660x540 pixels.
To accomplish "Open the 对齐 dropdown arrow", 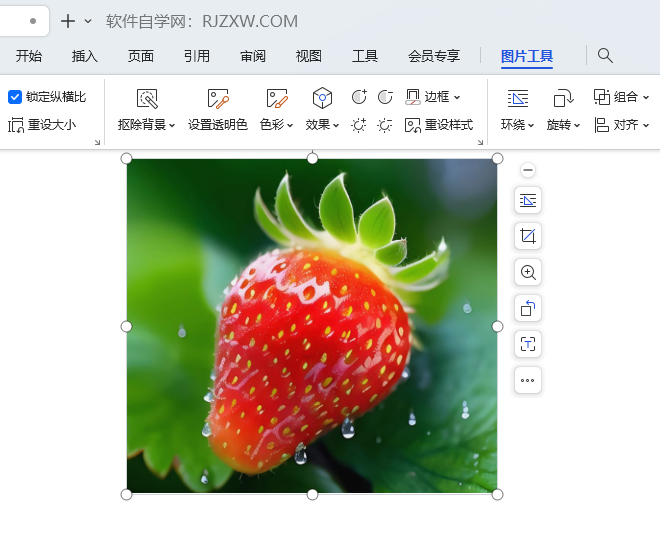I will click(x=646, y=125).
